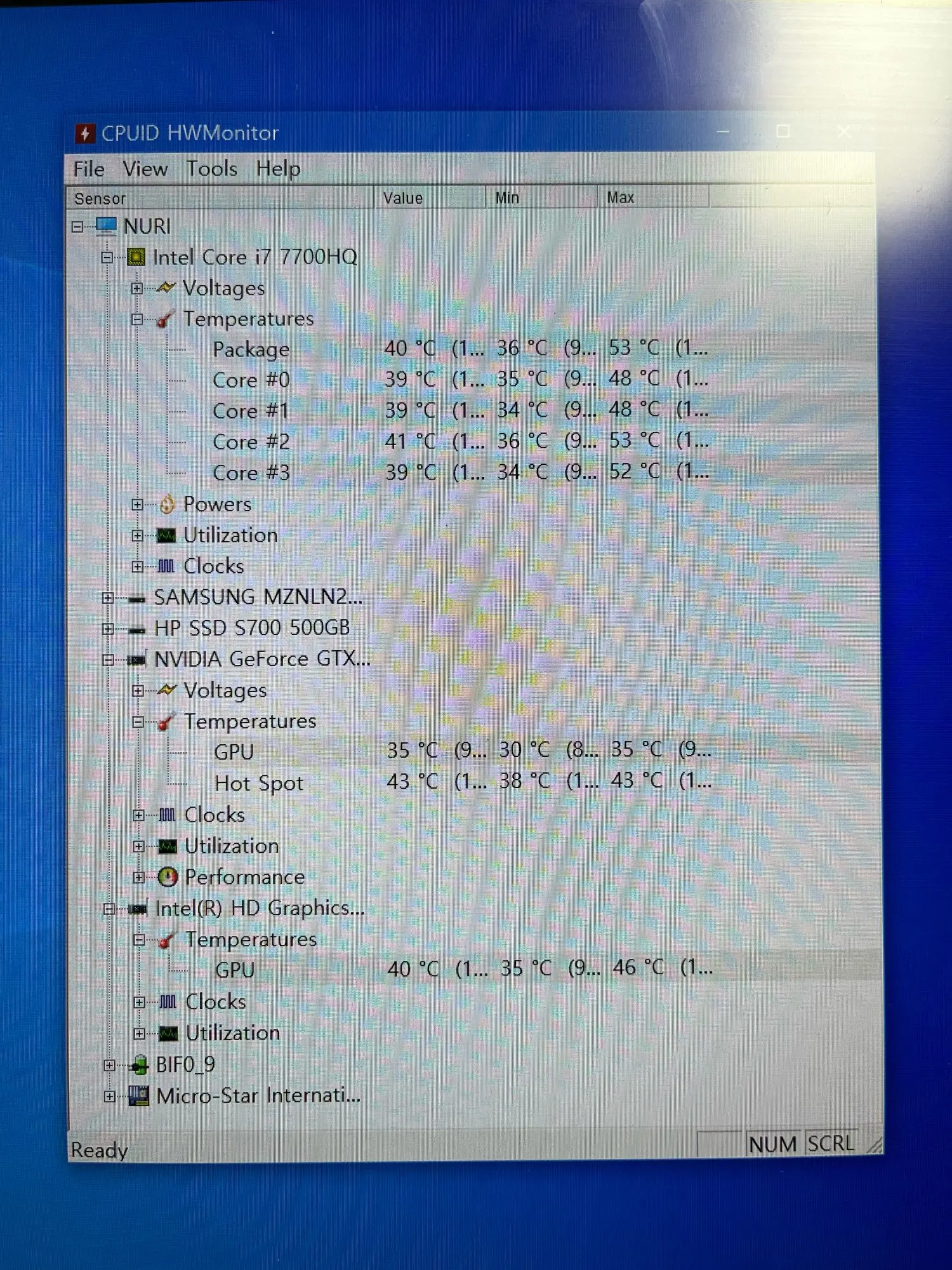
Task: Select the Package temperature row label
Action: click(x=251, y=349)
